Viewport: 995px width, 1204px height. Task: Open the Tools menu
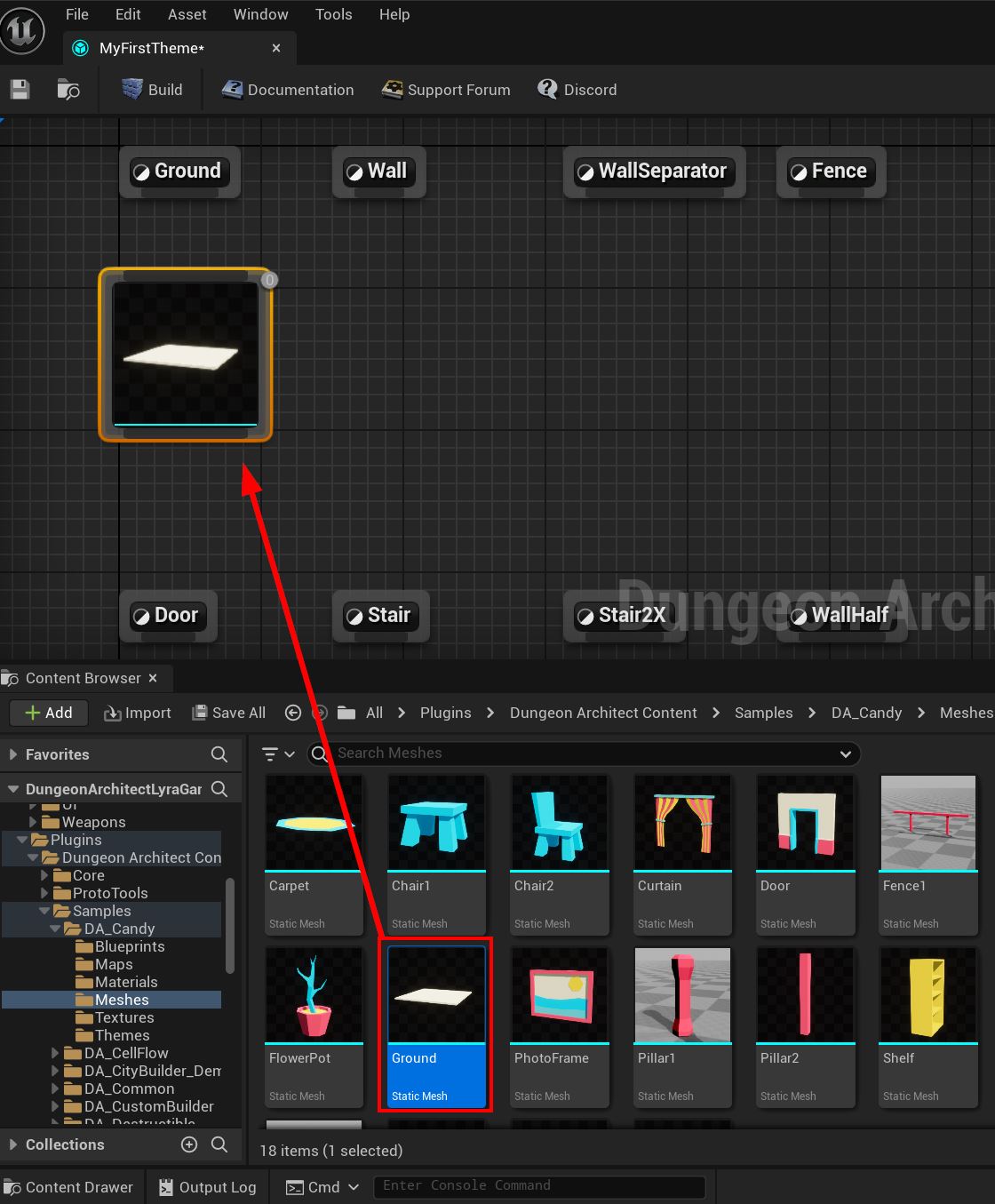coord(333,14)
